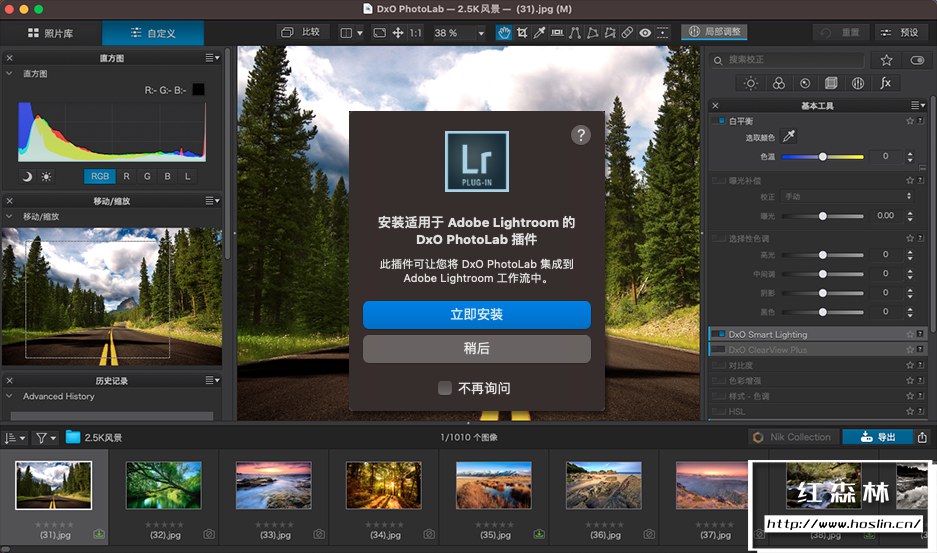
Task: Show favorite corrections star filter
Action: pyautogui.click(x=886, y=60)
